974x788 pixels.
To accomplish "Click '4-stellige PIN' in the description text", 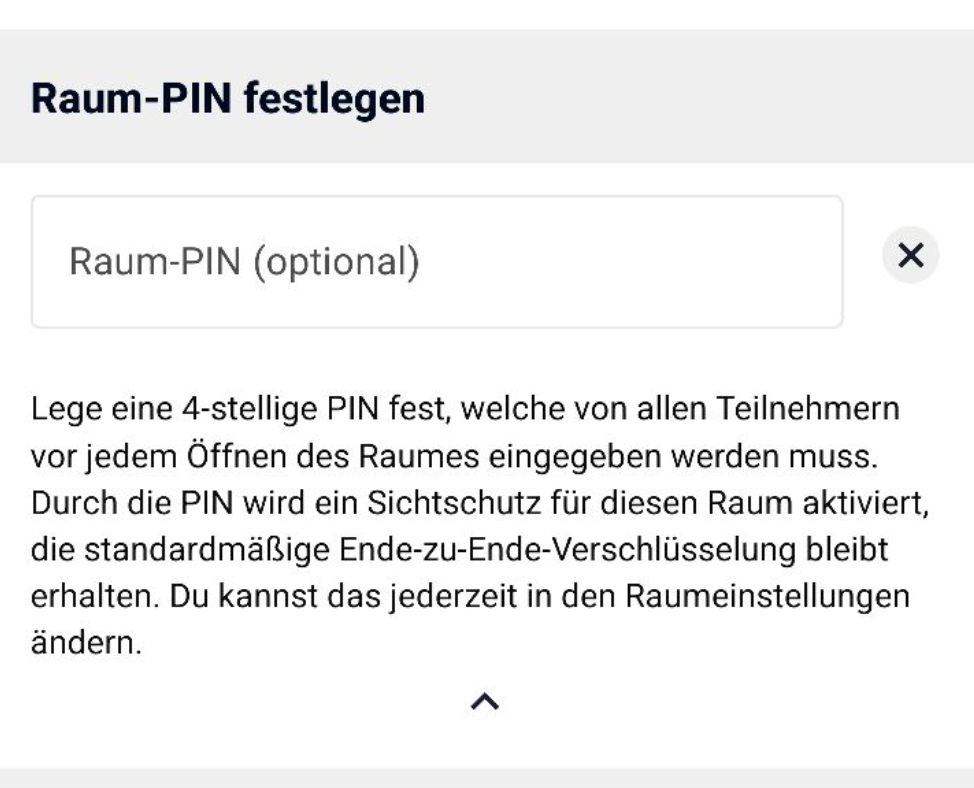I will tap(216, 408).
